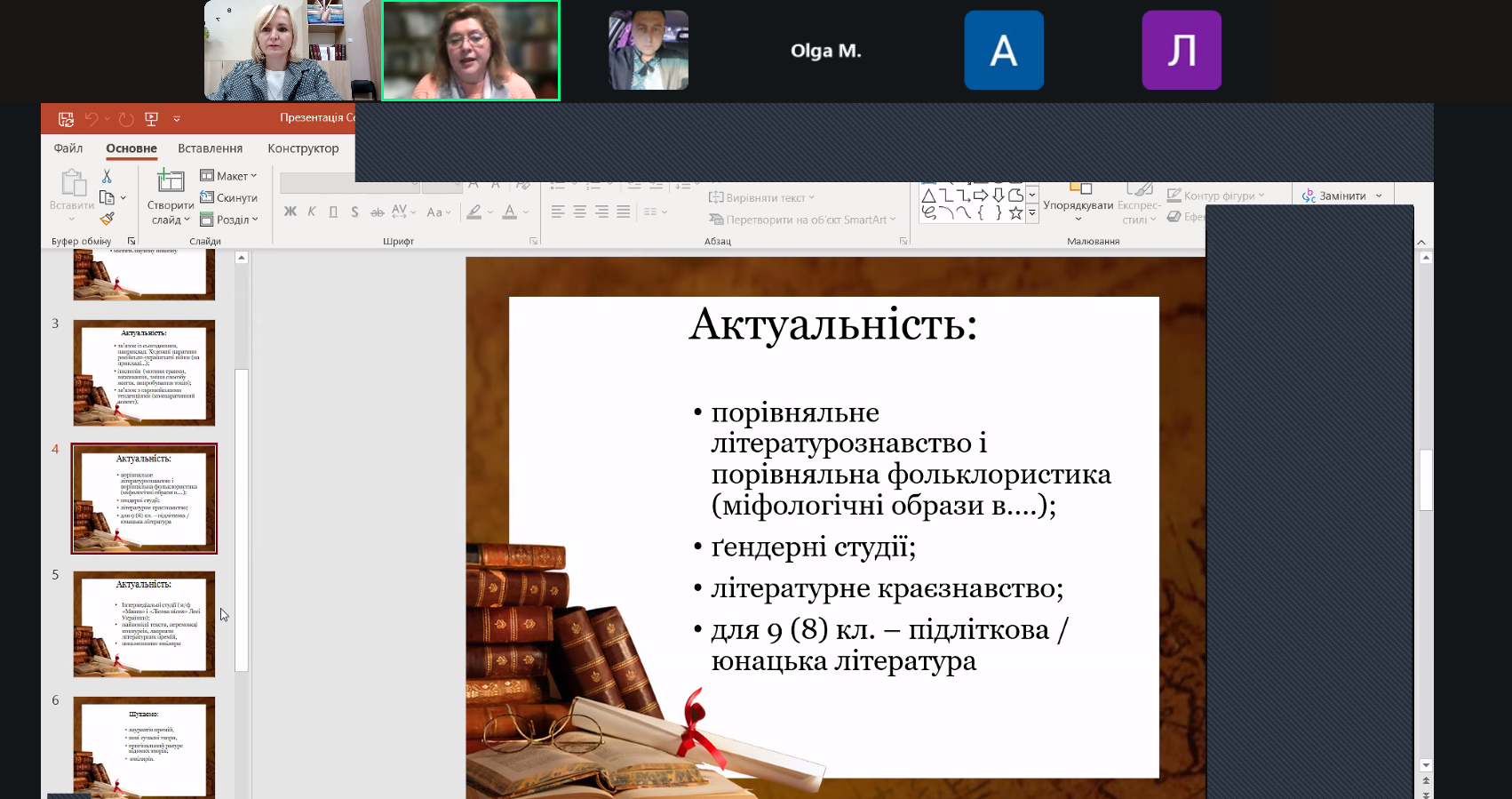Start slideshow from quick access toolbar icon
The height and width of the screenshot is (799, 1512).
pos(151,118)
